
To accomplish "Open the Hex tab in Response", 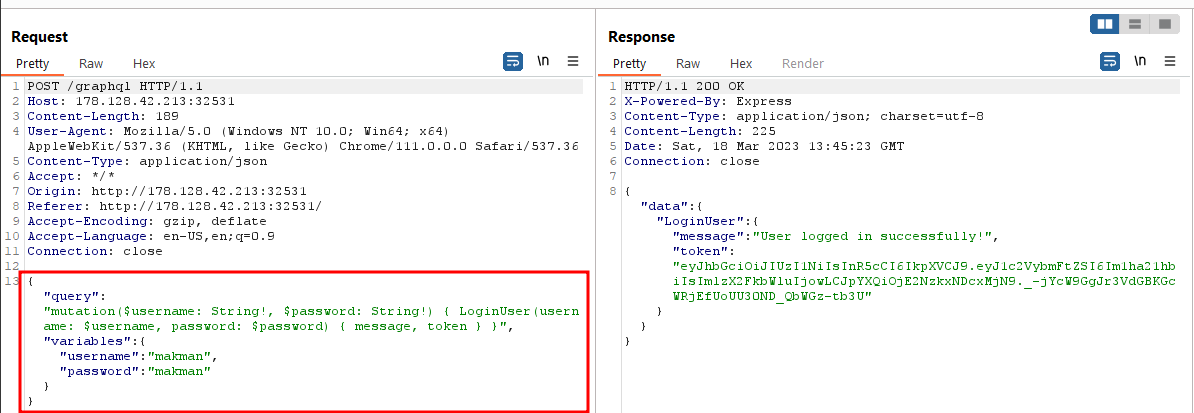I will [x=741, y=63].
